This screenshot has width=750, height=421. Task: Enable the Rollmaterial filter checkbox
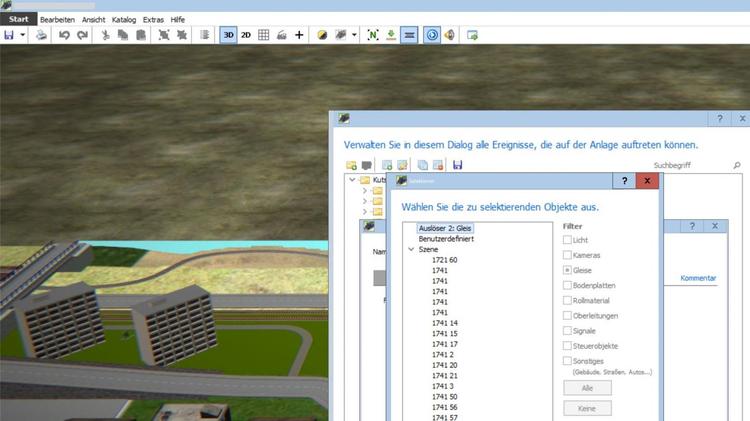tap(568, 300)
